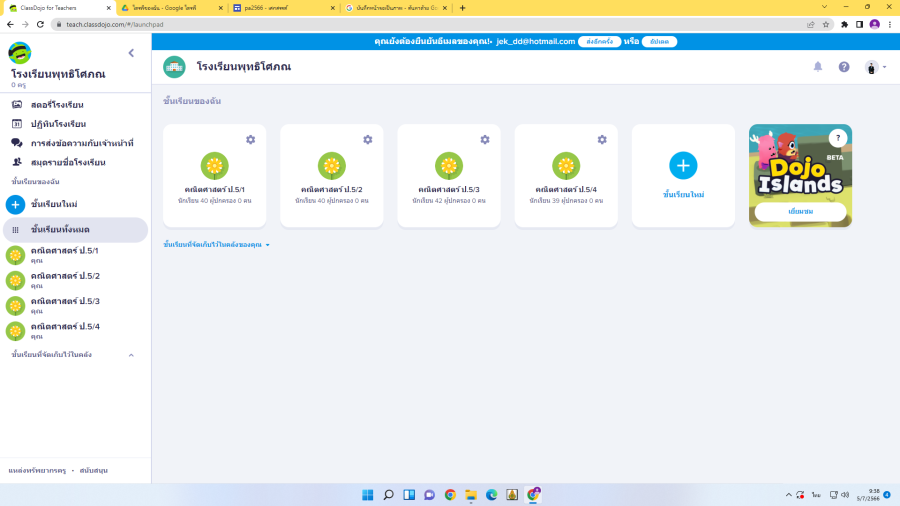Screen dimensions: 900x506
Task: Open สตอรี่โรงเรียน in sidebar
Action: [x=57, y=105]
